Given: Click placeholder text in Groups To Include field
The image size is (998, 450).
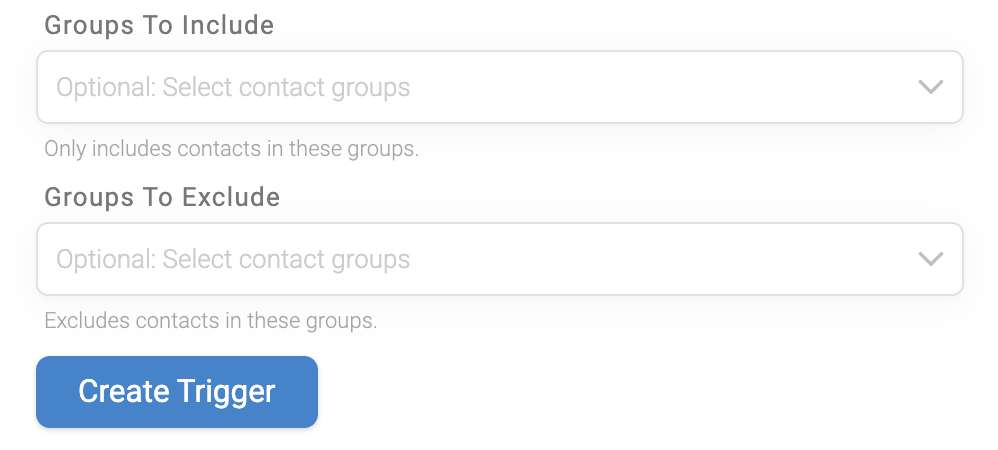Looking at the screenshot, I should [x=233, y=87].
